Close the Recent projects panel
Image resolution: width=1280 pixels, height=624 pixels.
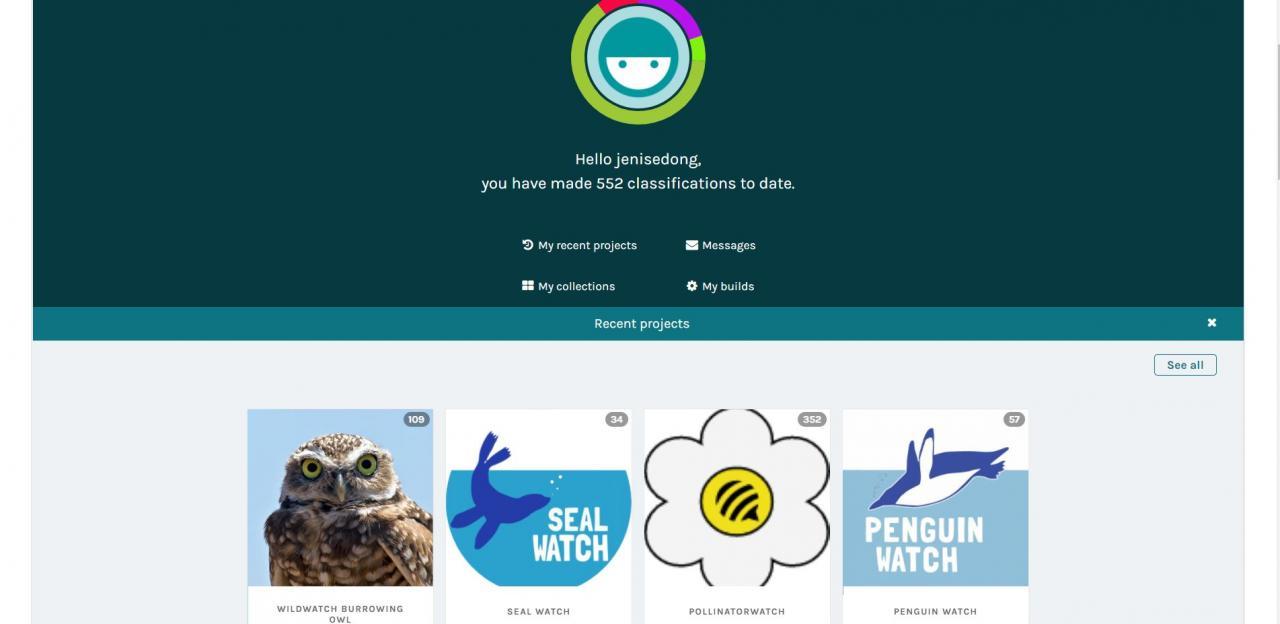point(1212,323)
